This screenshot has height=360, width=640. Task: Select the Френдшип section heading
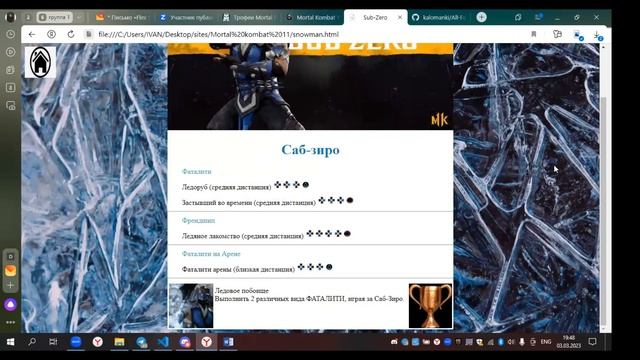pos(198,220)
